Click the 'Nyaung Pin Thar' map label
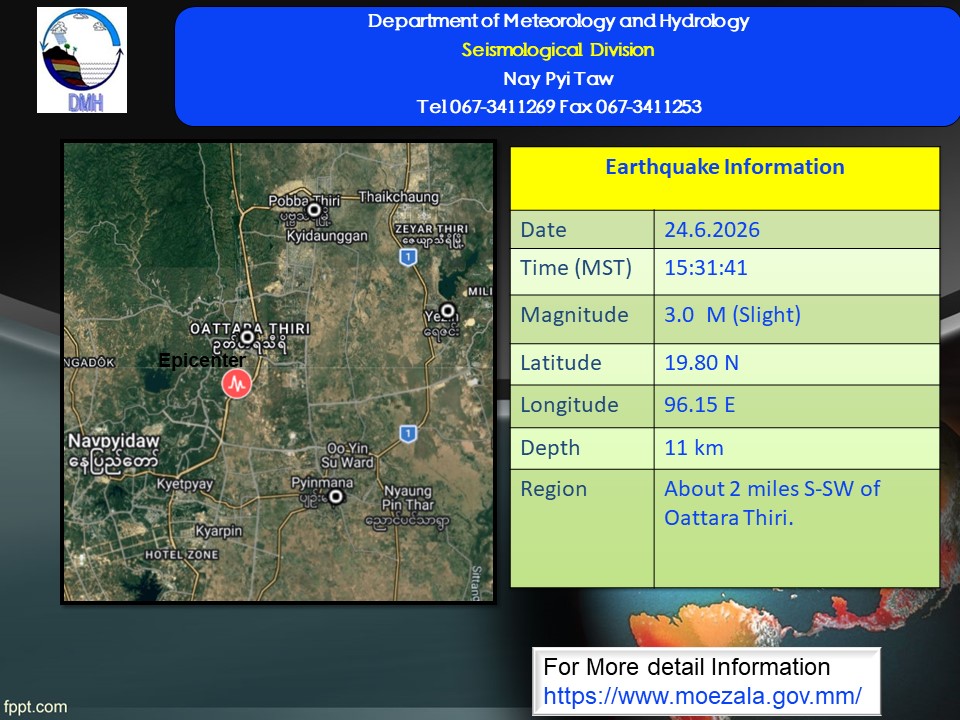The width and height of the screenshot is (960, 720). [x=408, y=498]
